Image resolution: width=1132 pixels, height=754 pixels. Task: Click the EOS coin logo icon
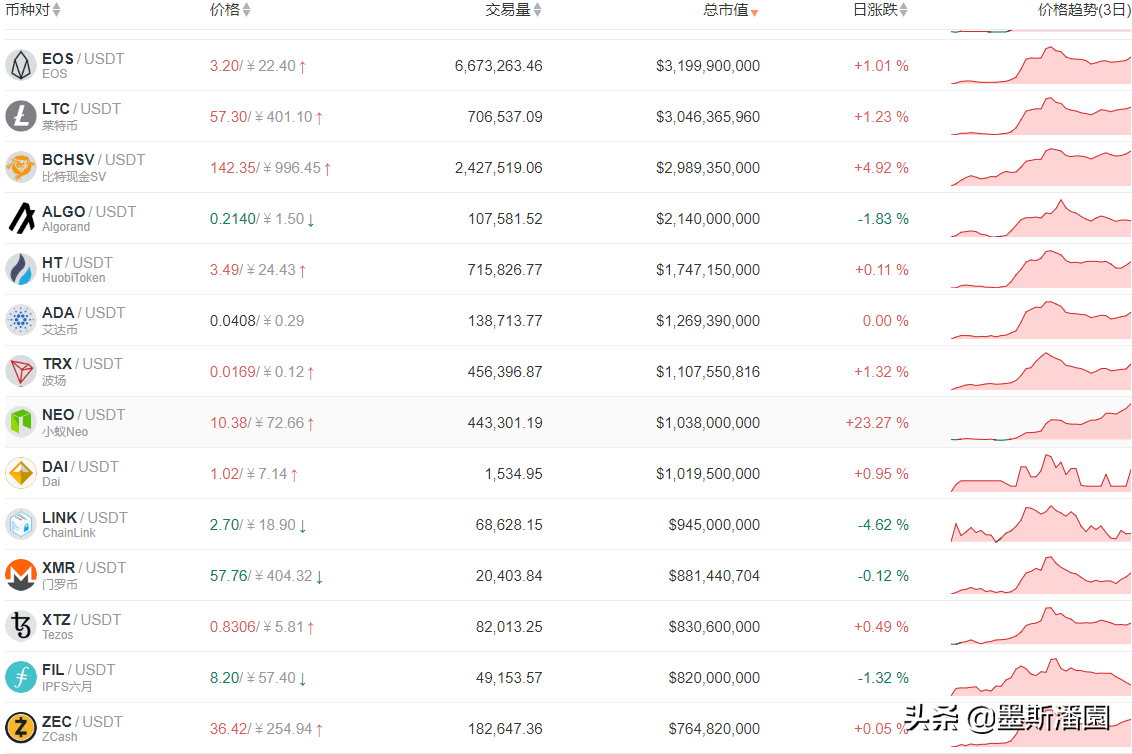coord(21,64)
